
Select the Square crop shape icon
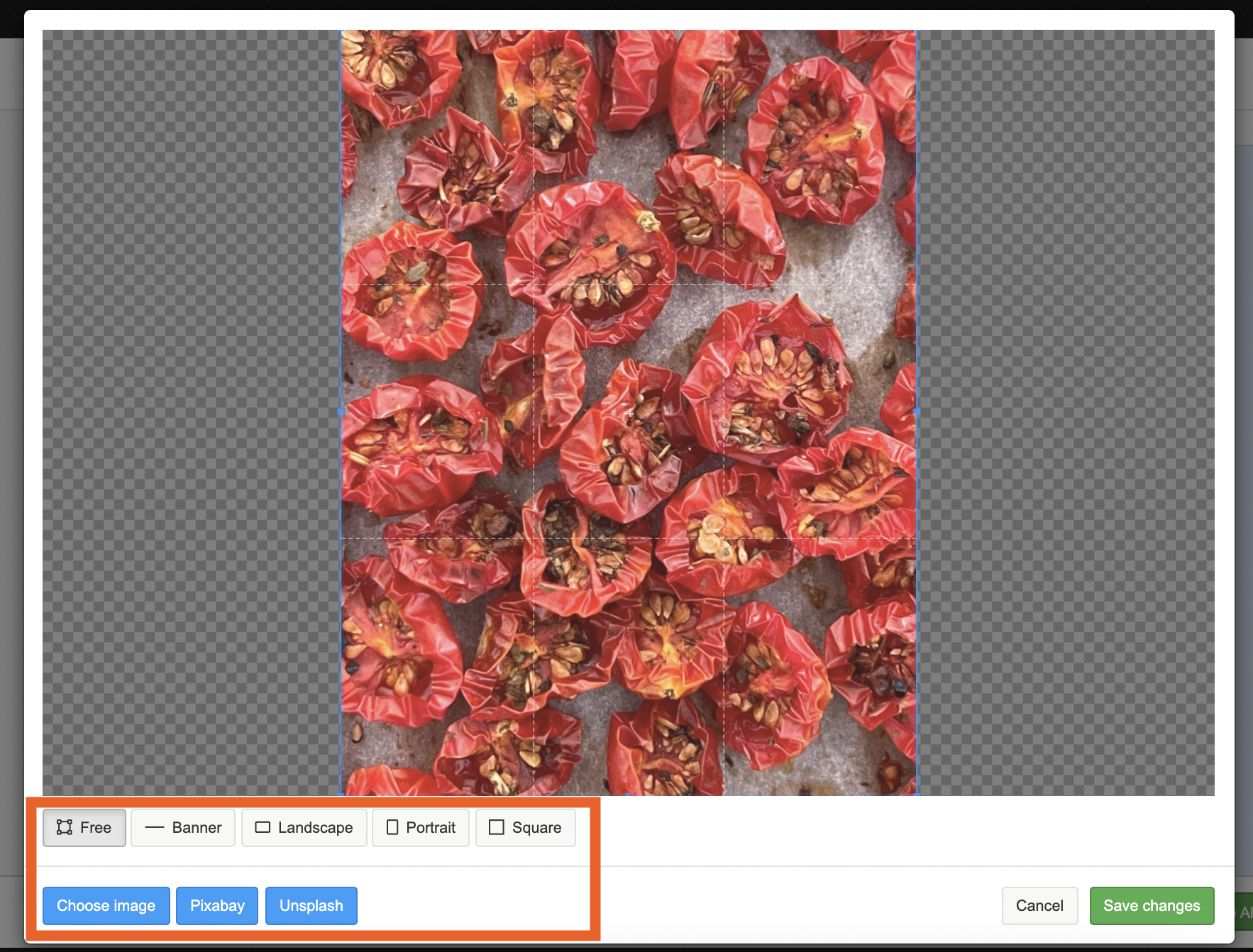pos(497,827)
